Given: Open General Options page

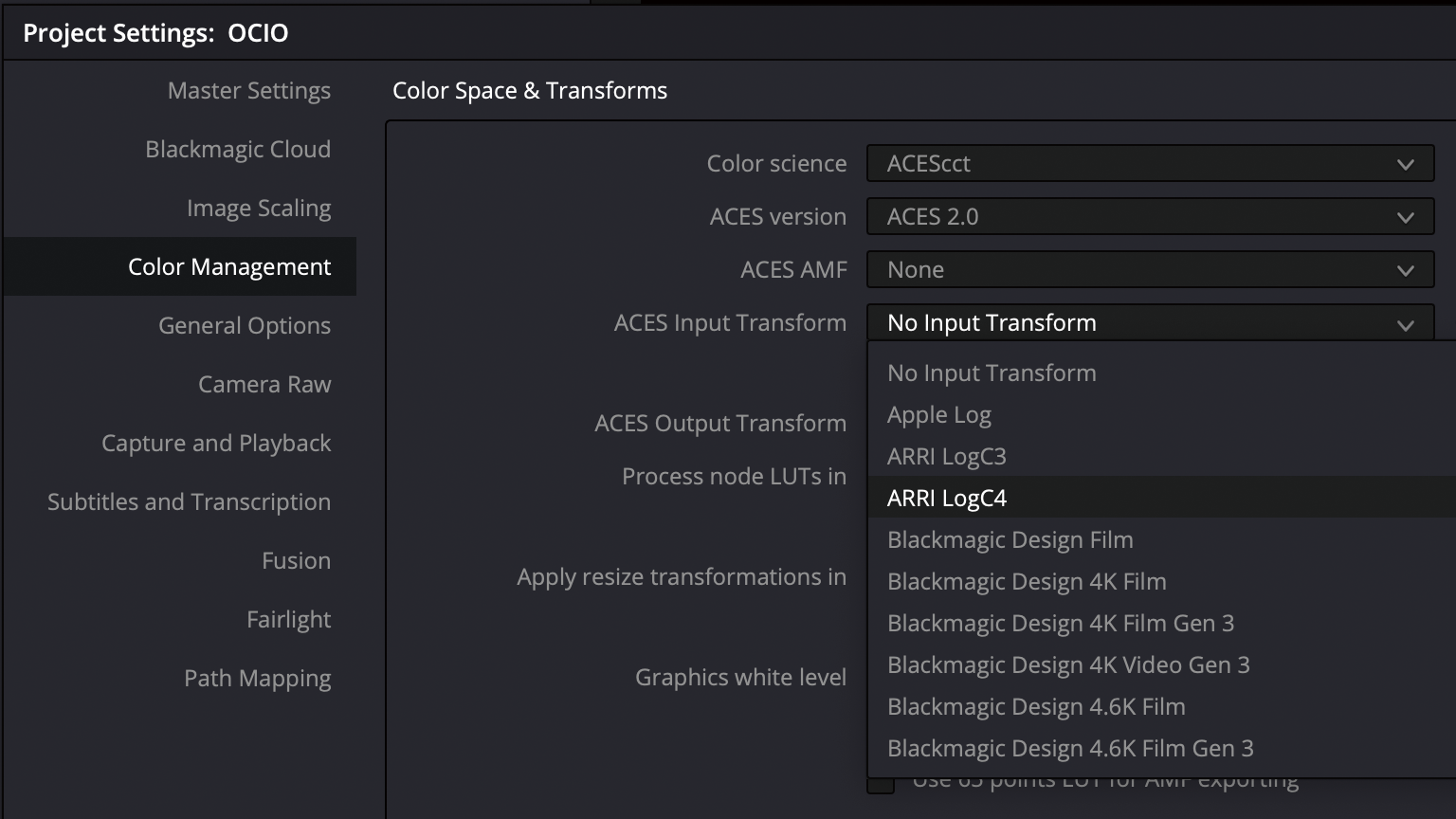Looking at the screenshot, I should [x=244, y=325].
